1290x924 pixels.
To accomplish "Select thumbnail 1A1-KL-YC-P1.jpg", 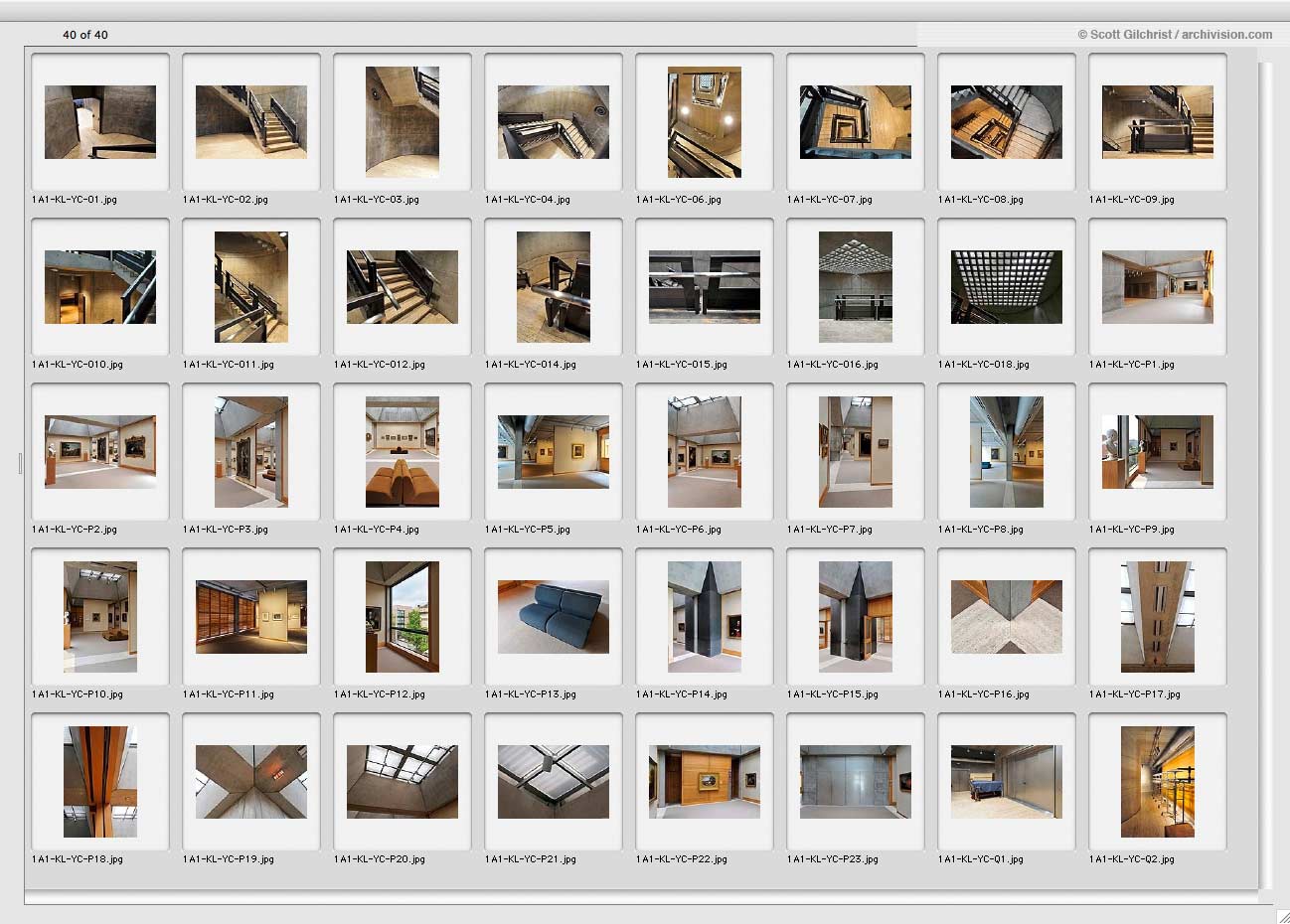I will pyautogui.click(x=1158, y=287).
